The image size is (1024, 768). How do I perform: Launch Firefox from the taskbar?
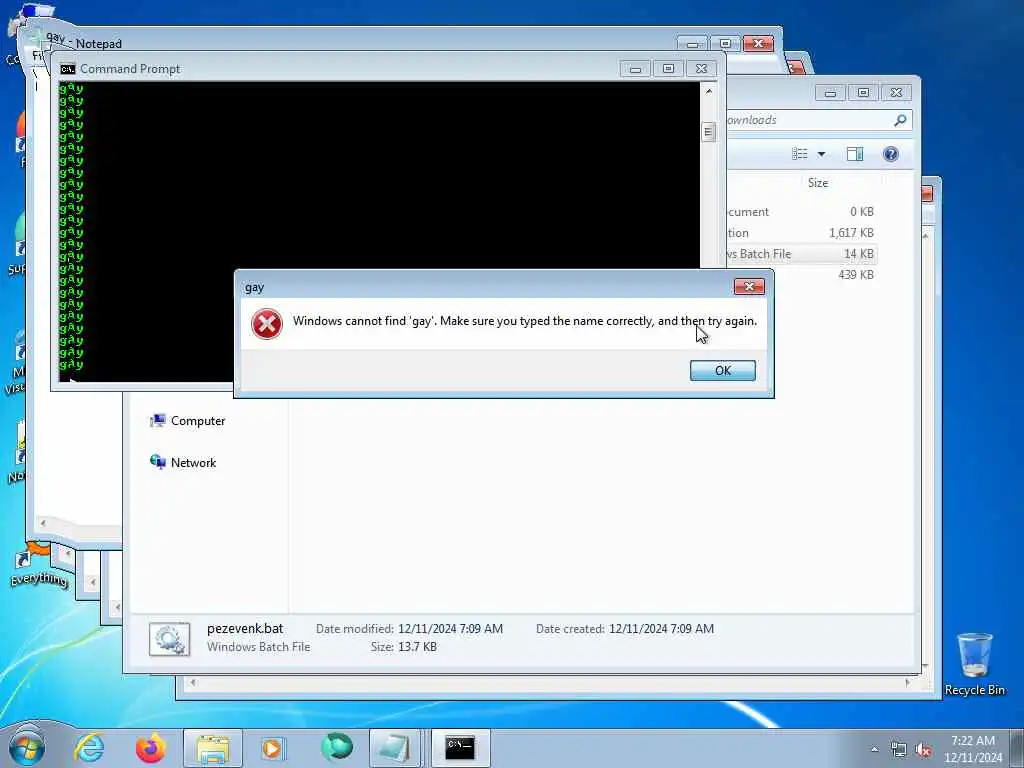coord(151,748)
